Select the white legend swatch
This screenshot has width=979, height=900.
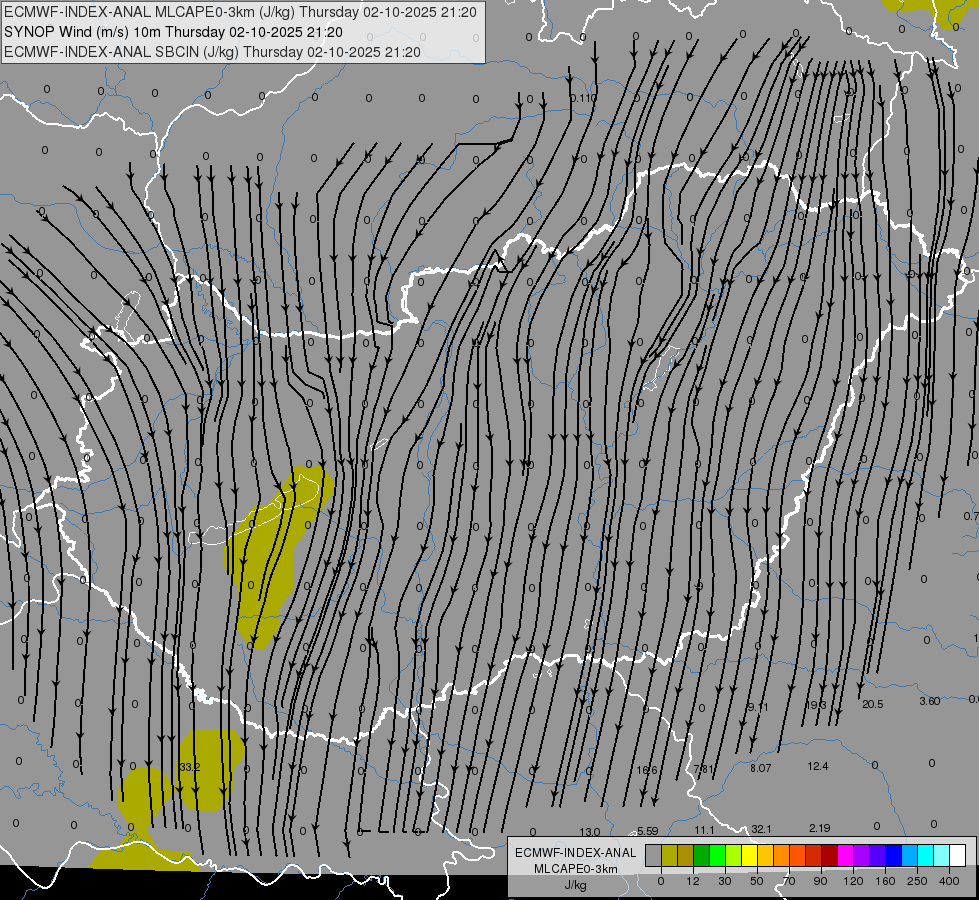point(958,856)
